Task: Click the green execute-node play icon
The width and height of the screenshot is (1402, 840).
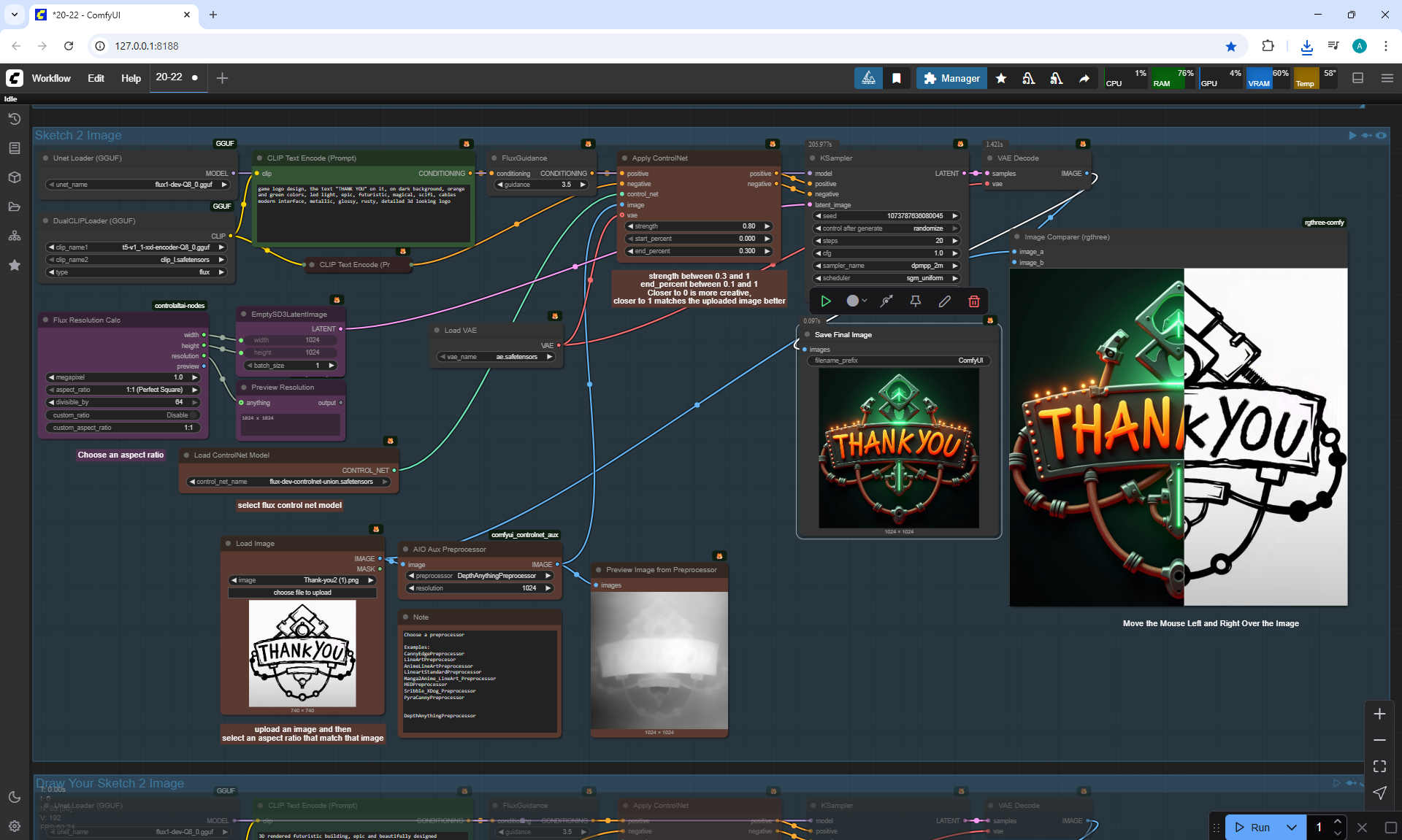Action: click(x=826, y=301)
